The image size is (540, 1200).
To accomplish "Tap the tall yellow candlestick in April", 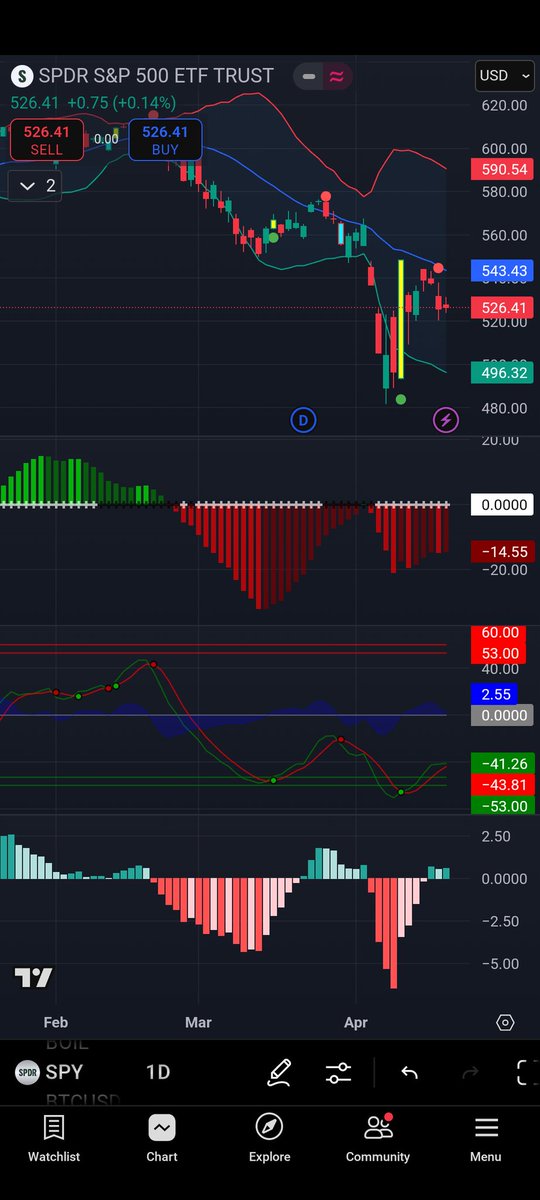I will click(x=401, y=318).
